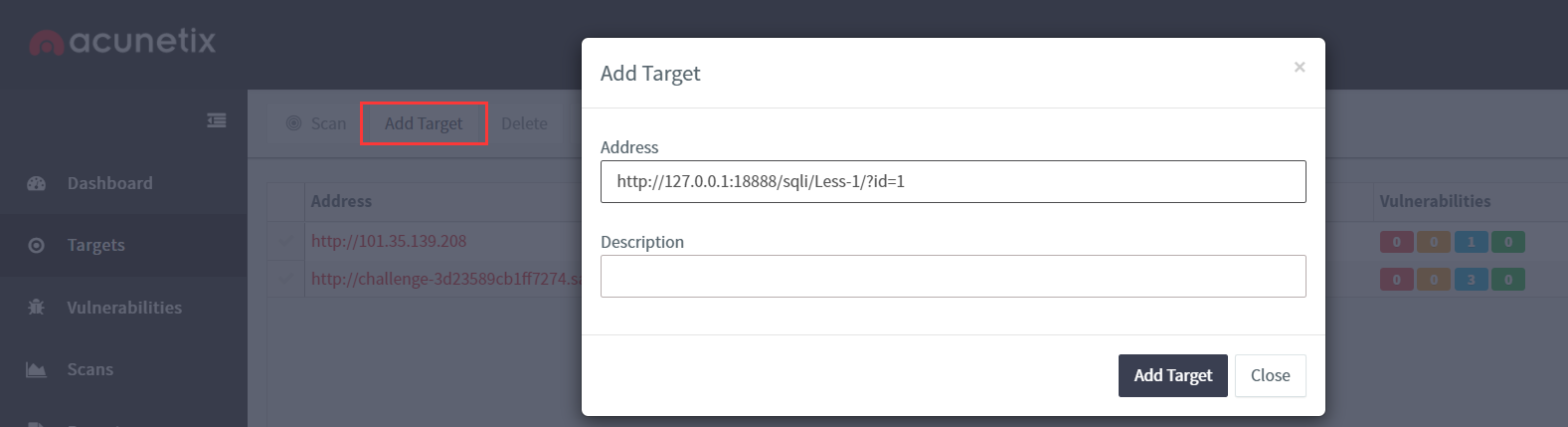
Task: Open the Dashboard menu item
Action: coord(109,183)
